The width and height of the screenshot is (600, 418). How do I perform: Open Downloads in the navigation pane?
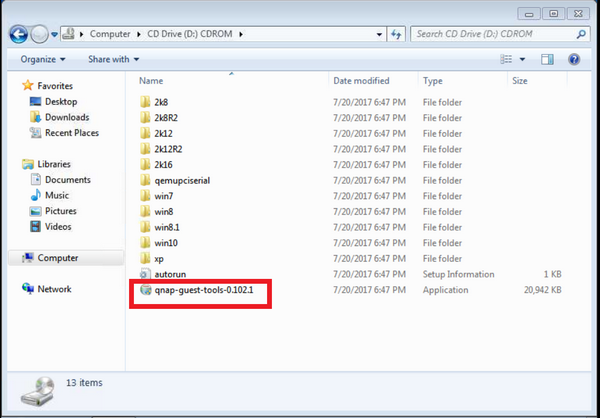click(x=67, y=117)
